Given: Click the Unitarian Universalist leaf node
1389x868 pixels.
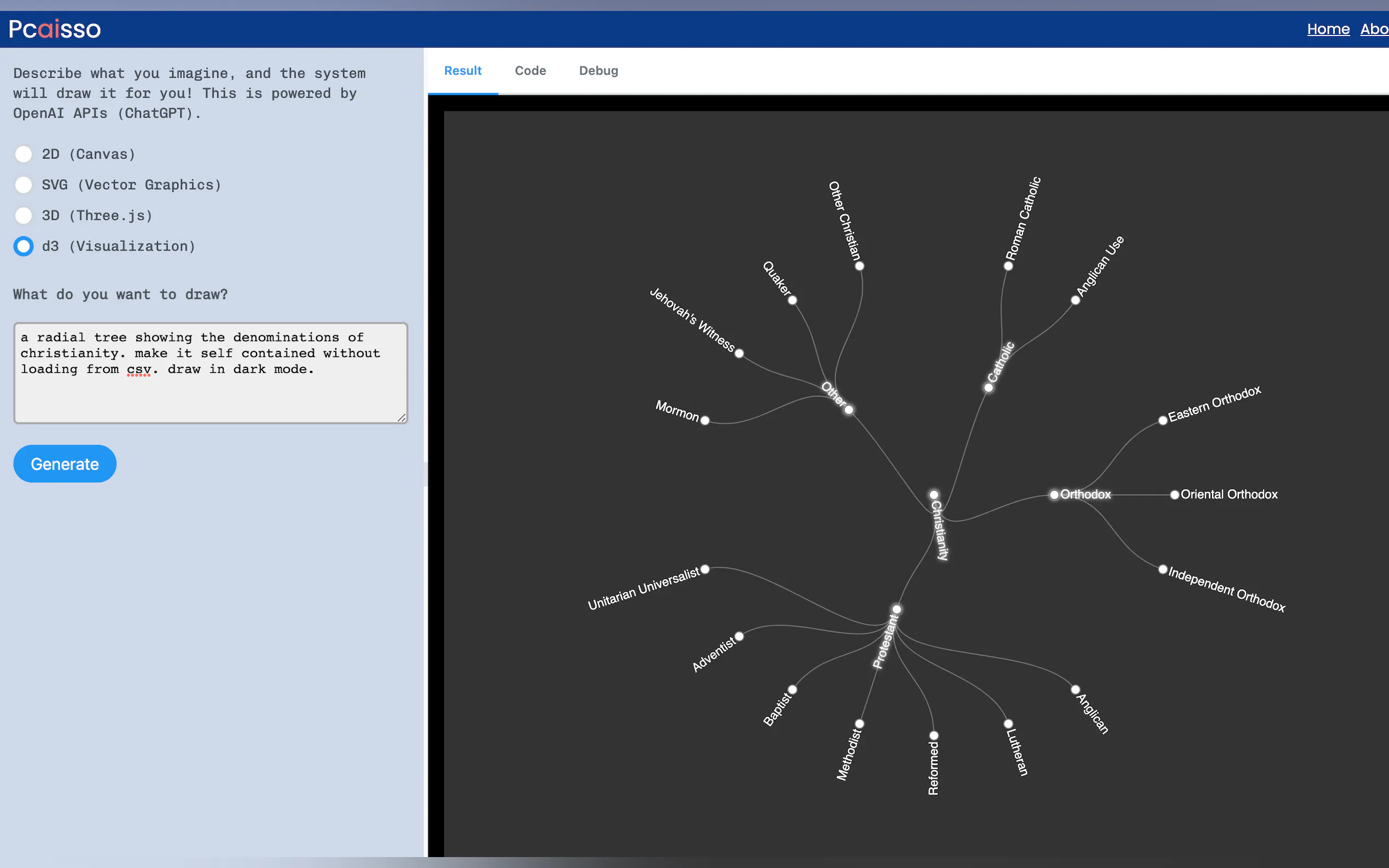Looking at the screenshot, I should pos(705,570).
